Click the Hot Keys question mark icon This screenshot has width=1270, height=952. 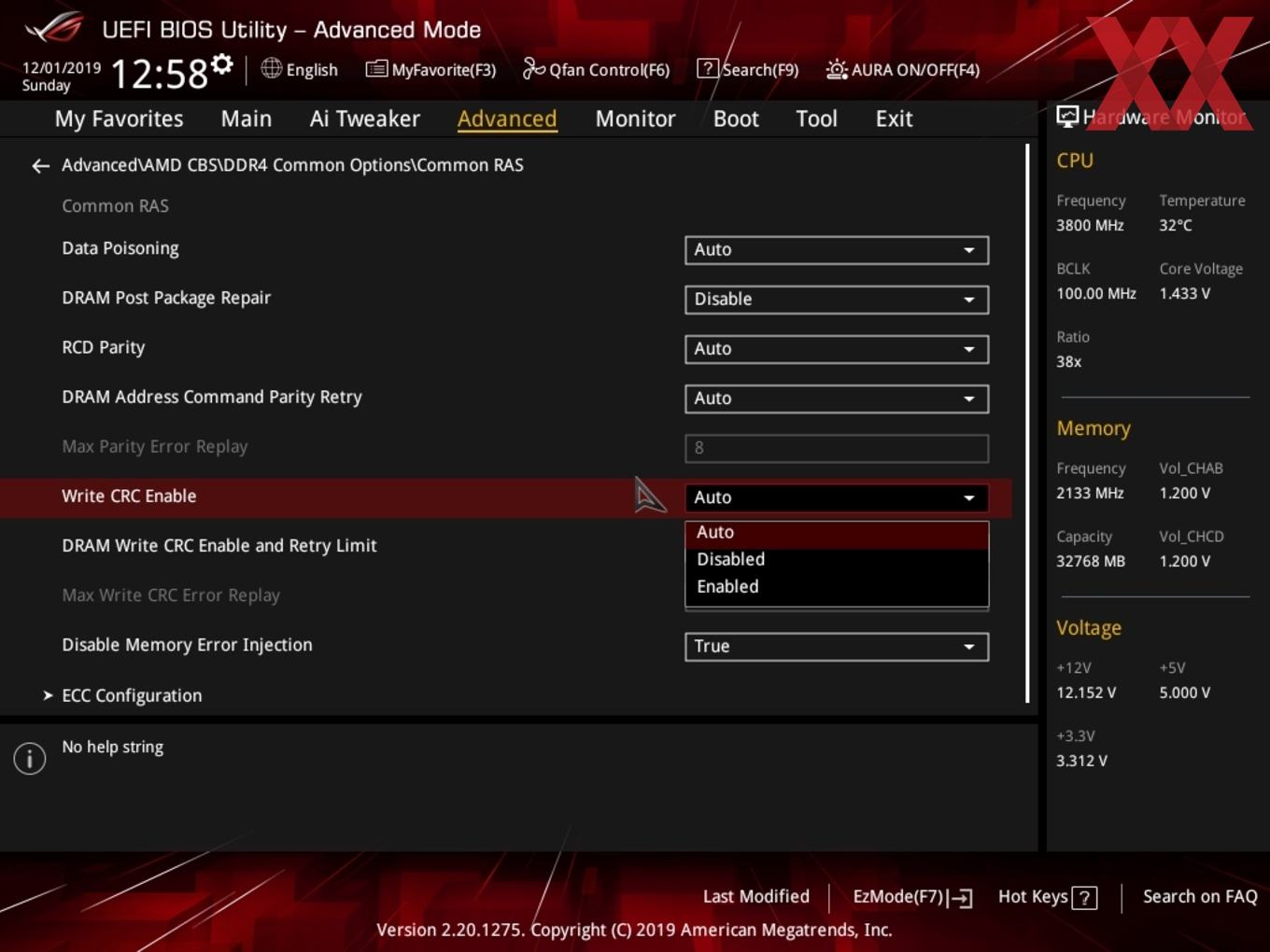[1084, 898]
